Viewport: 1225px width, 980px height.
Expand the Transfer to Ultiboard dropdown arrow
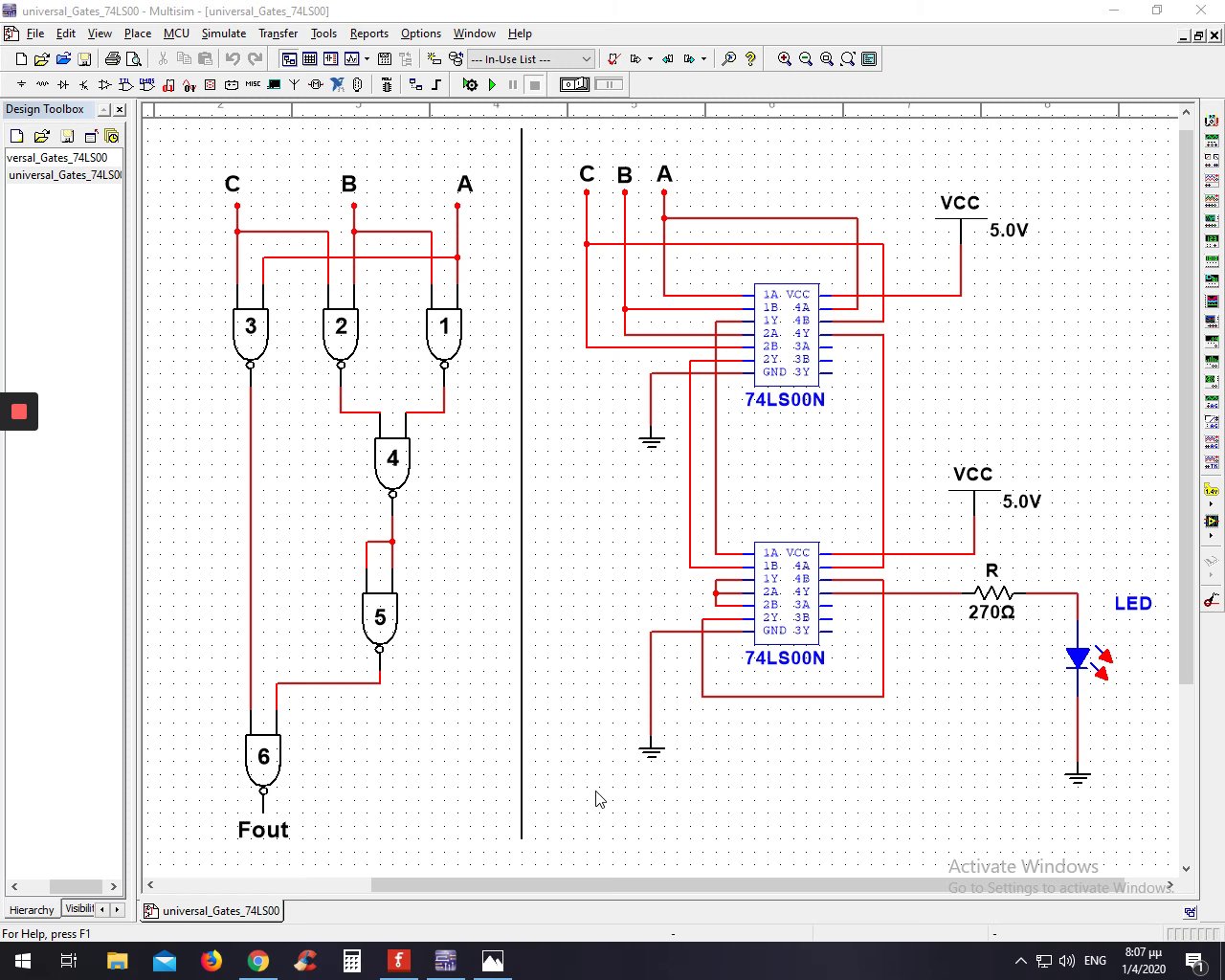pyautogui.click(x=650, y=59)
